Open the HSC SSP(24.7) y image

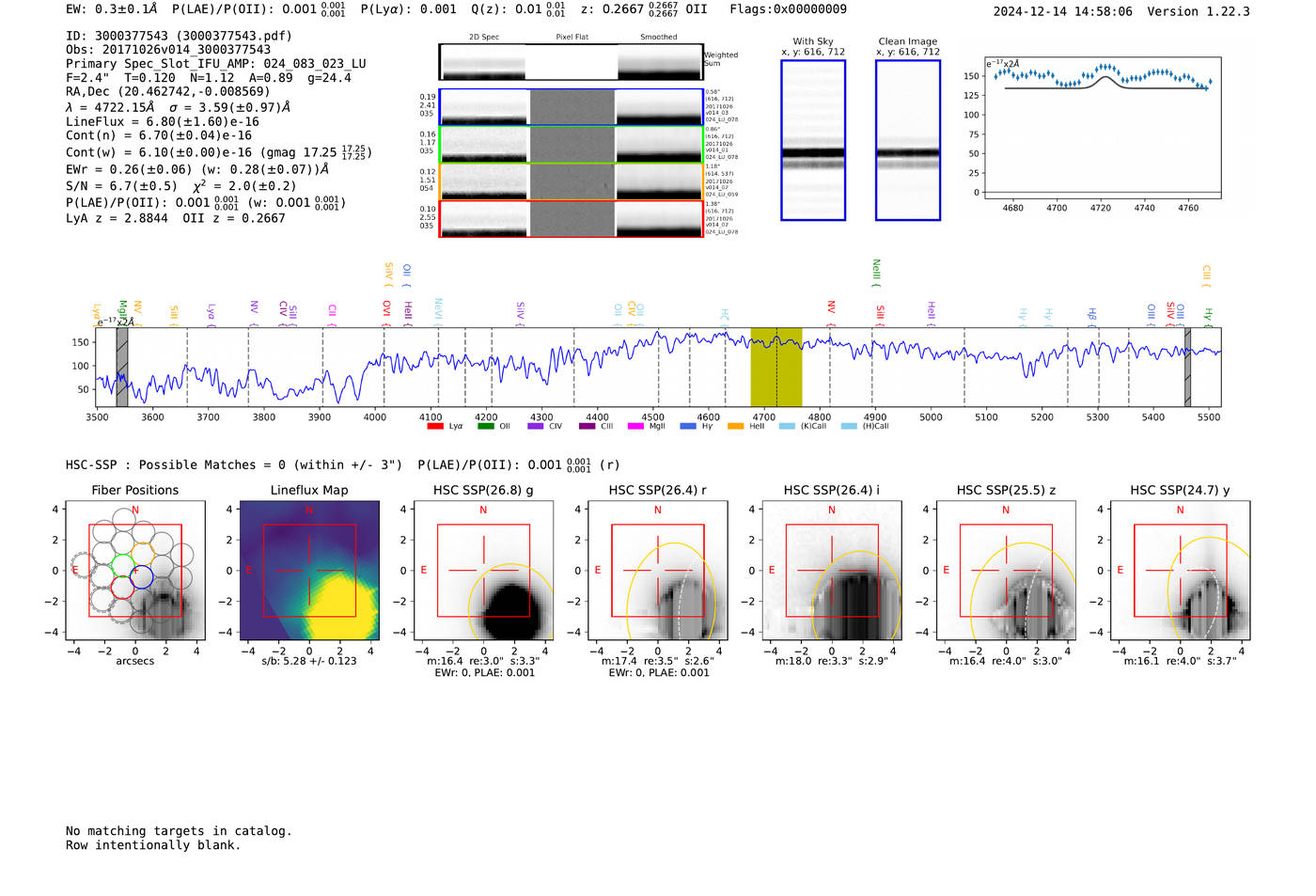click(1180, 571)
